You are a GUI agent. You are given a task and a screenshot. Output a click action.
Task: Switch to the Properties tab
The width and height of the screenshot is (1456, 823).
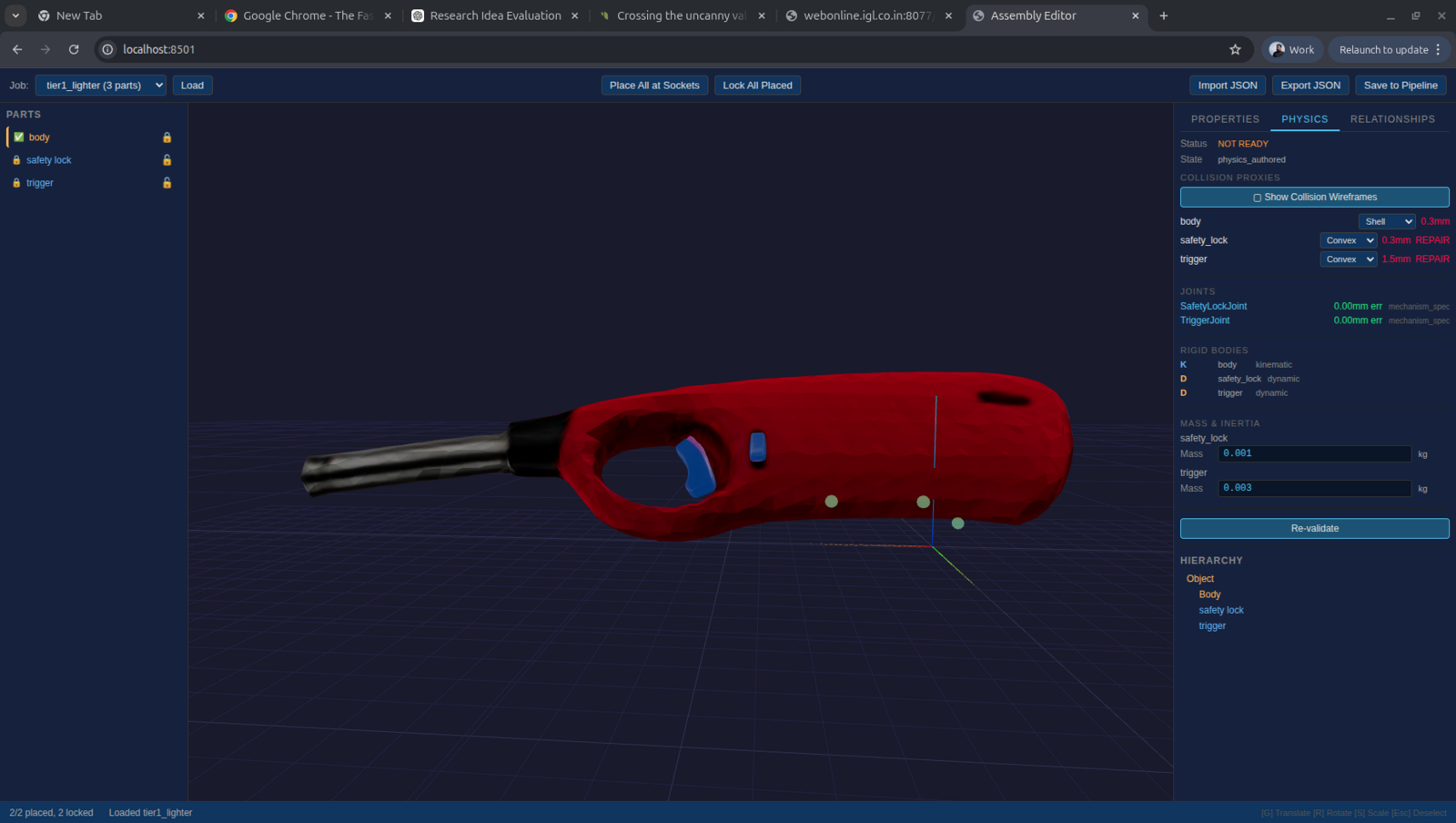click(x=1225, y=119)
